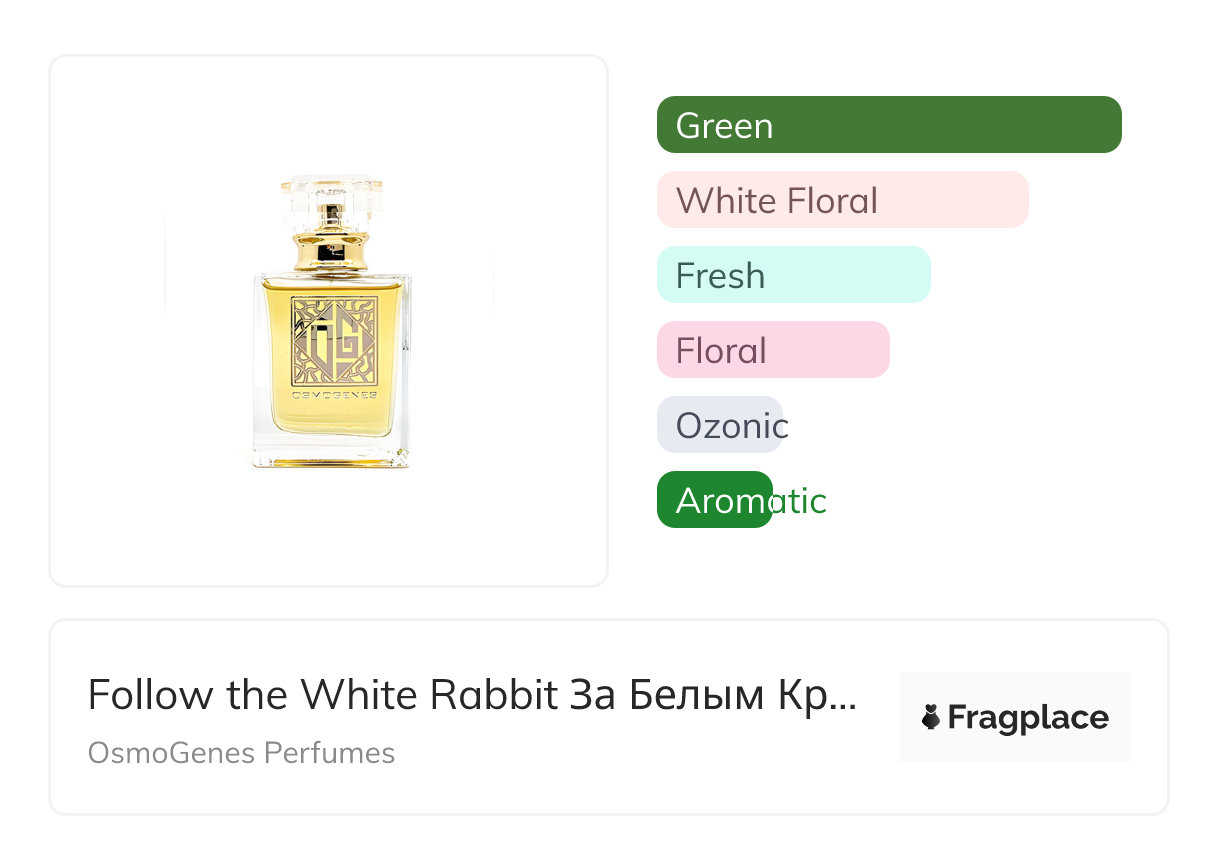The width and height of the screenshot is (1218, 864).
Task: Open the perfume bottle product image
Action: tap(330, 320)
